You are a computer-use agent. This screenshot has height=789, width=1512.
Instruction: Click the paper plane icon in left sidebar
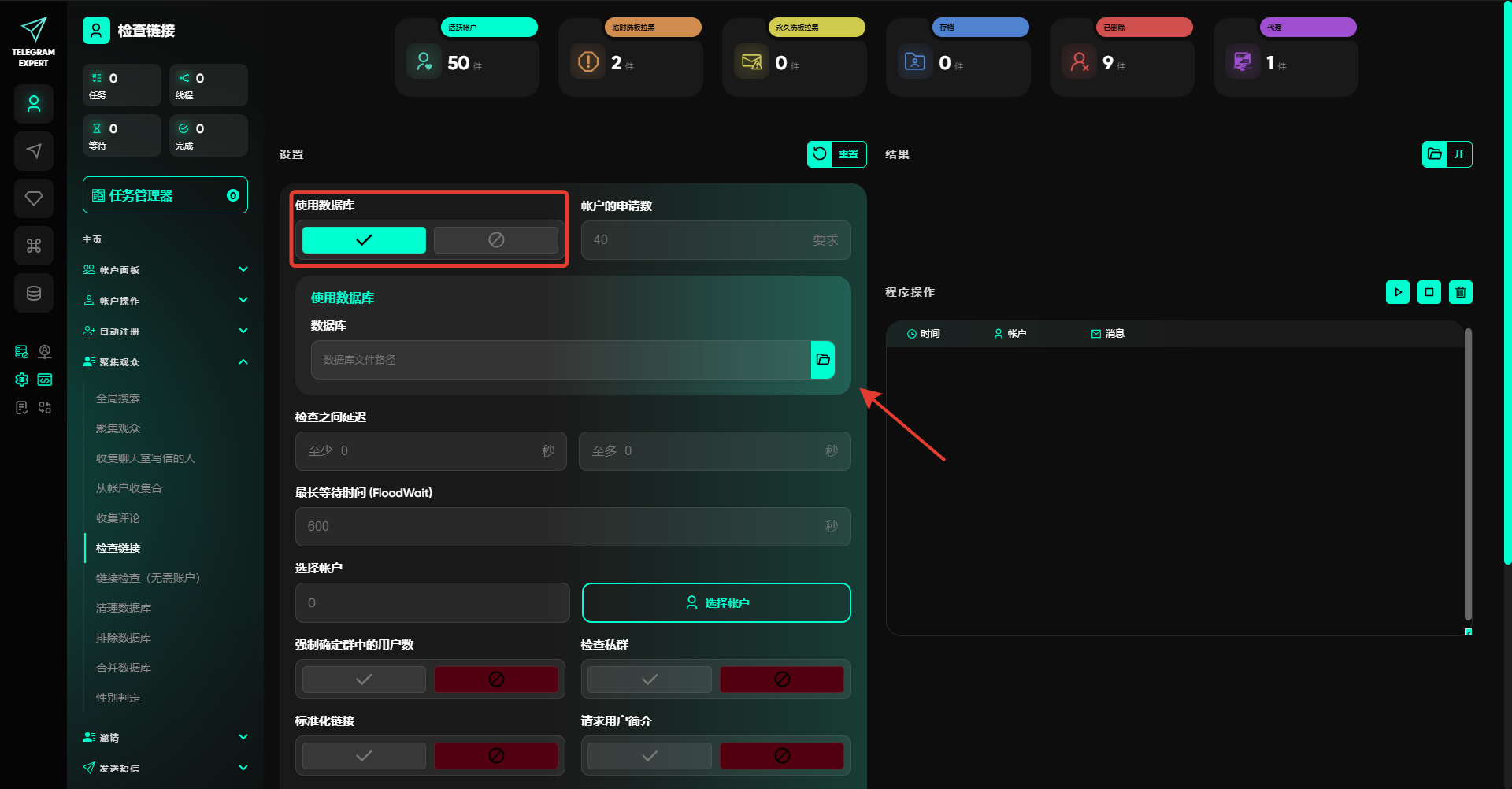click(x=34, y=151)
